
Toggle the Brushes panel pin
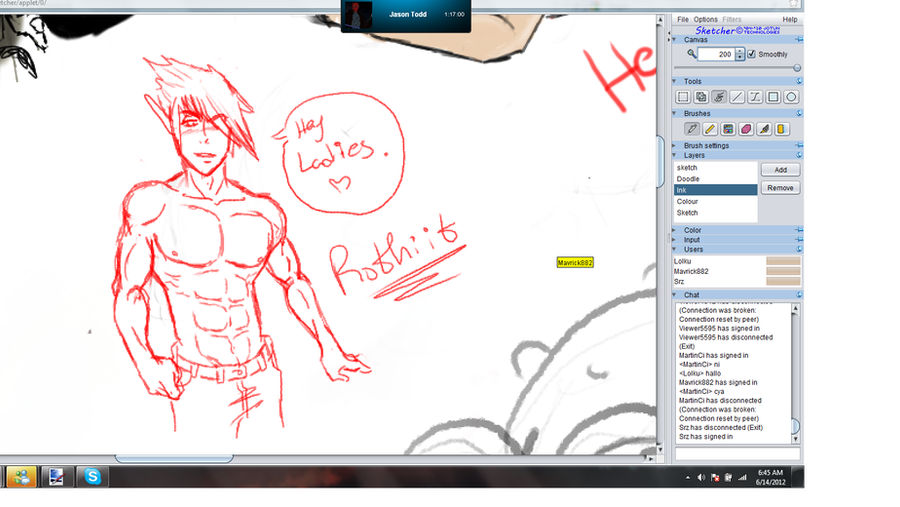click(798, 113)
